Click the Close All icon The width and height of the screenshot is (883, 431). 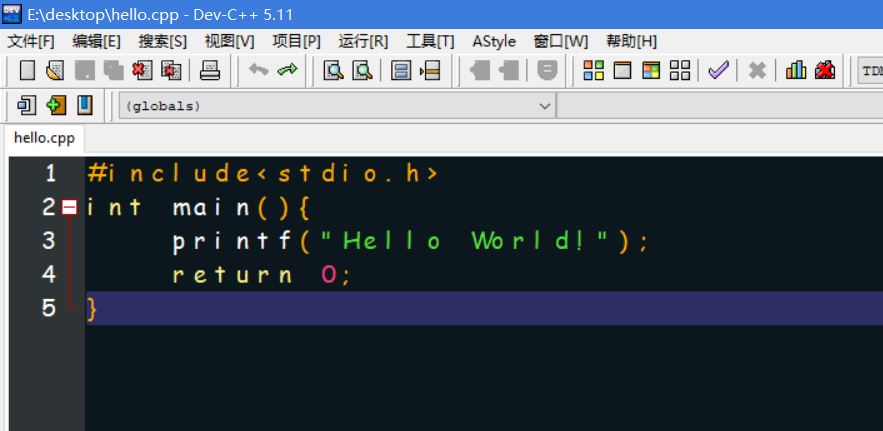(171, 71)
